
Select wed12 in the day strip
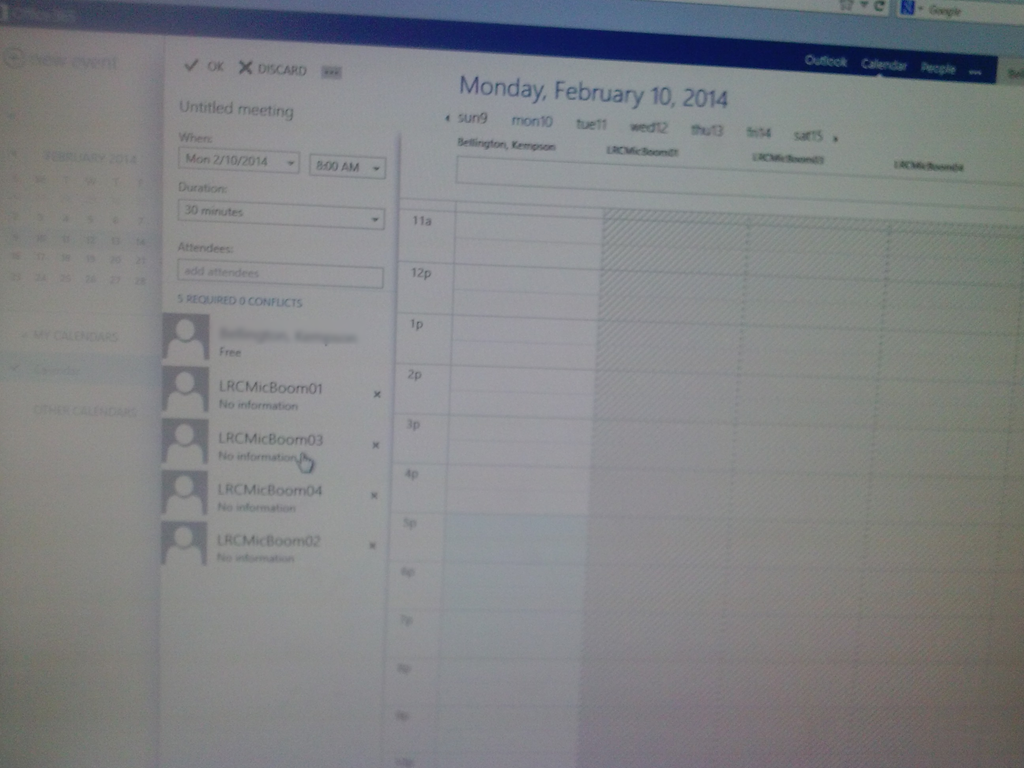coord(648,127)
